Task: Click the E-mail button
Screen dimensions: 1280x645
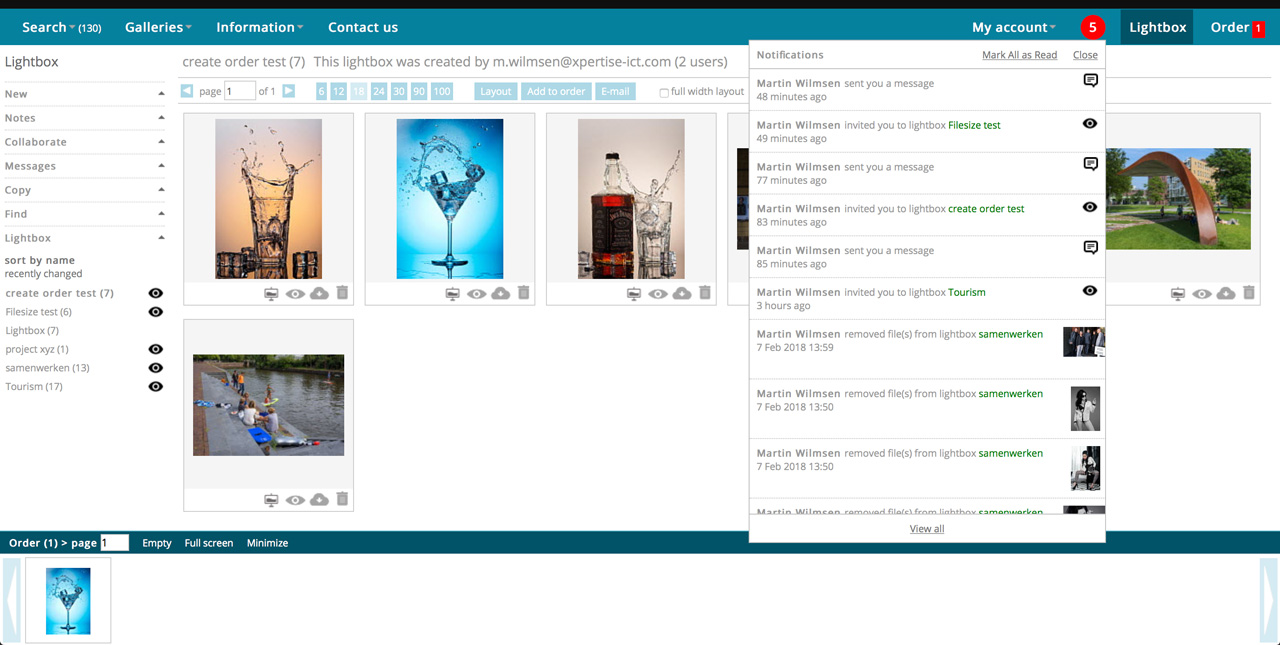Action: click(615, 91)
